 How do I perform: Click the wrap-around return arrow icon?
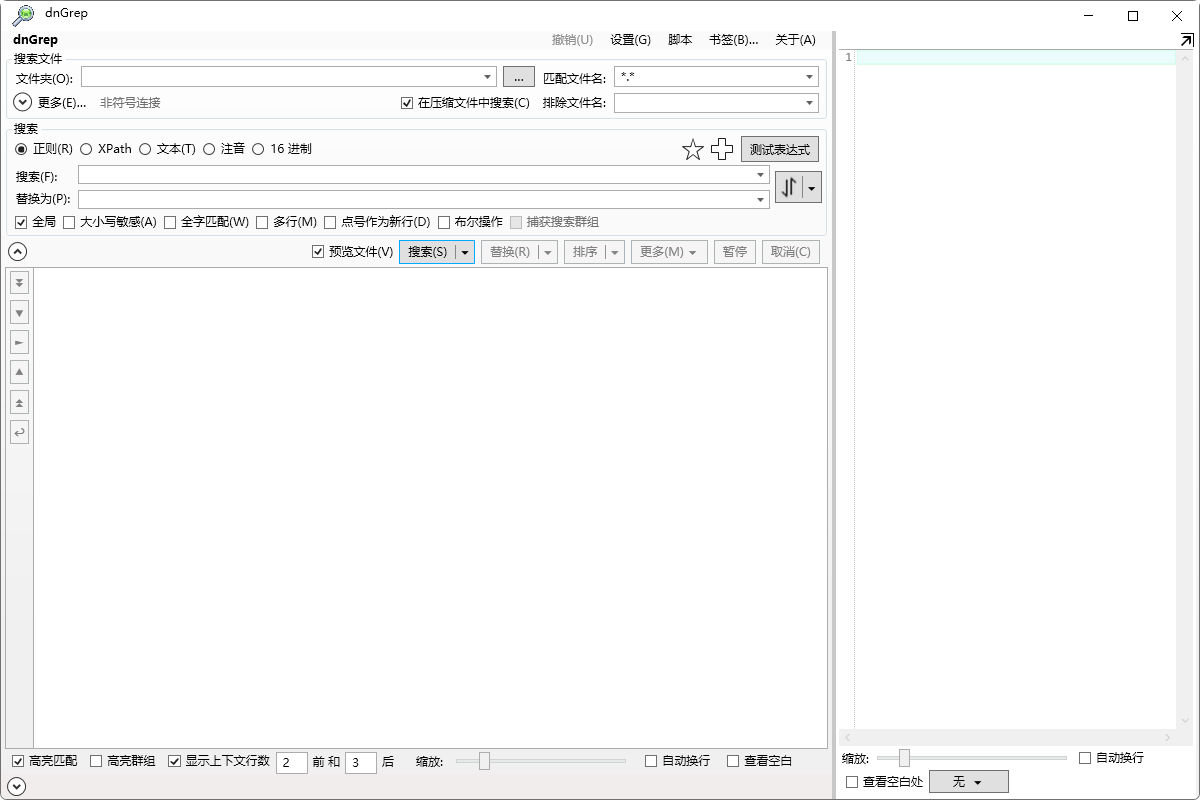click(x=19, y=431)
